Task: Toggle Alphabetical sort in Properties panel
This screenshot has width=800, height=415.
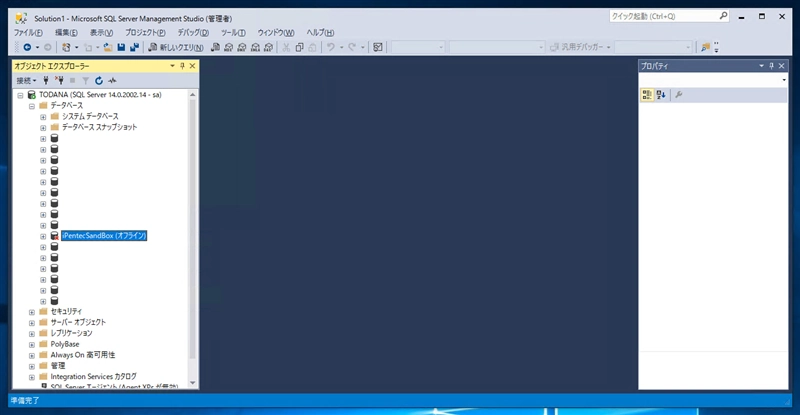Action: 661,95
